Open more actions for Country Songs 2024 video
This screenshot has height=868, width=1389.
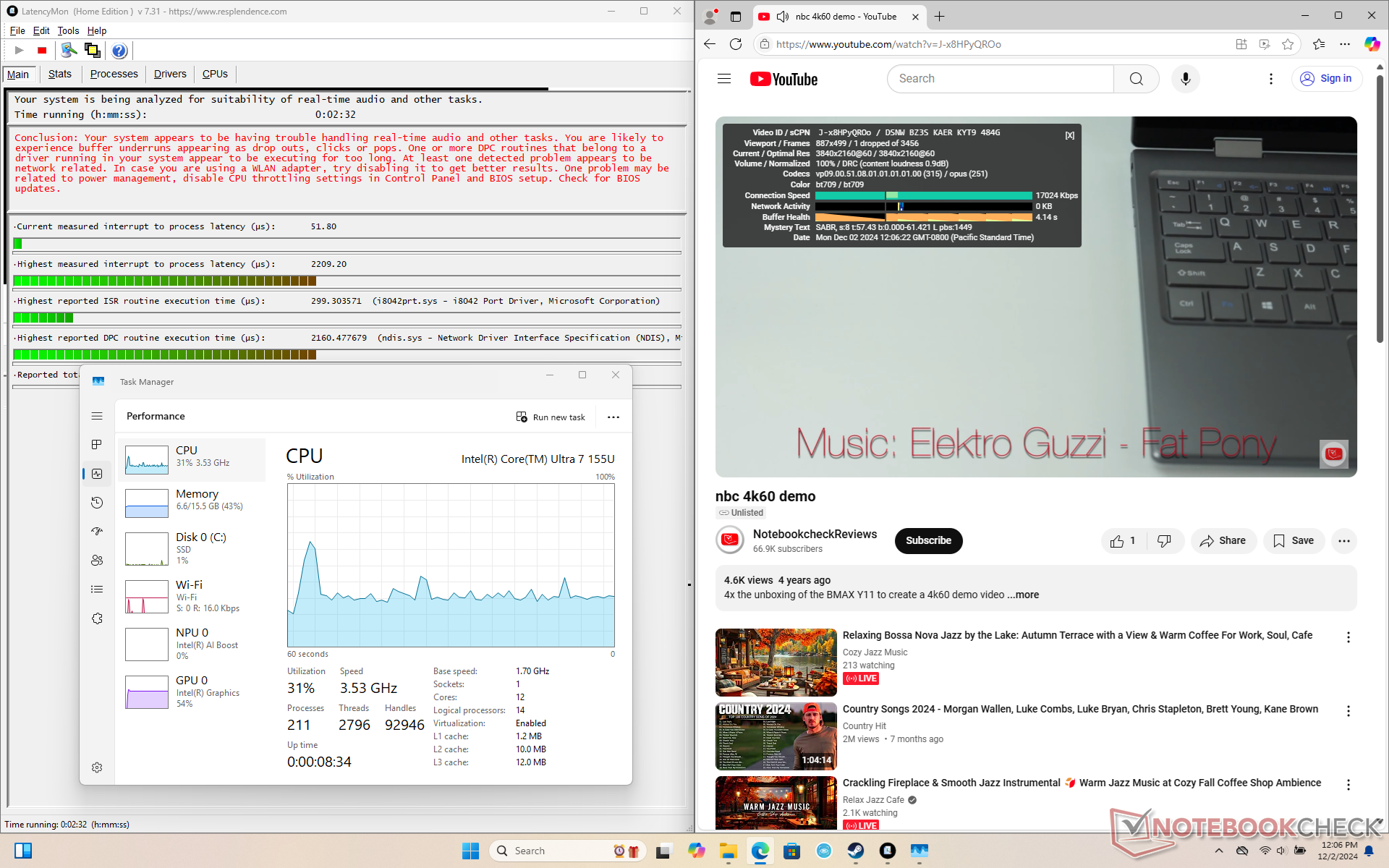point(1348,711)
